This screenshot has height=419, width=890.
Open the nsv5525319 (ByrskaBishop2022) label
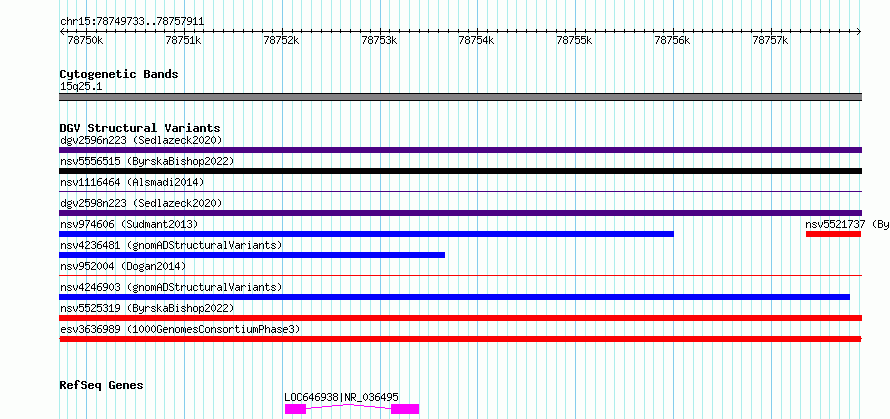point(147,308)
